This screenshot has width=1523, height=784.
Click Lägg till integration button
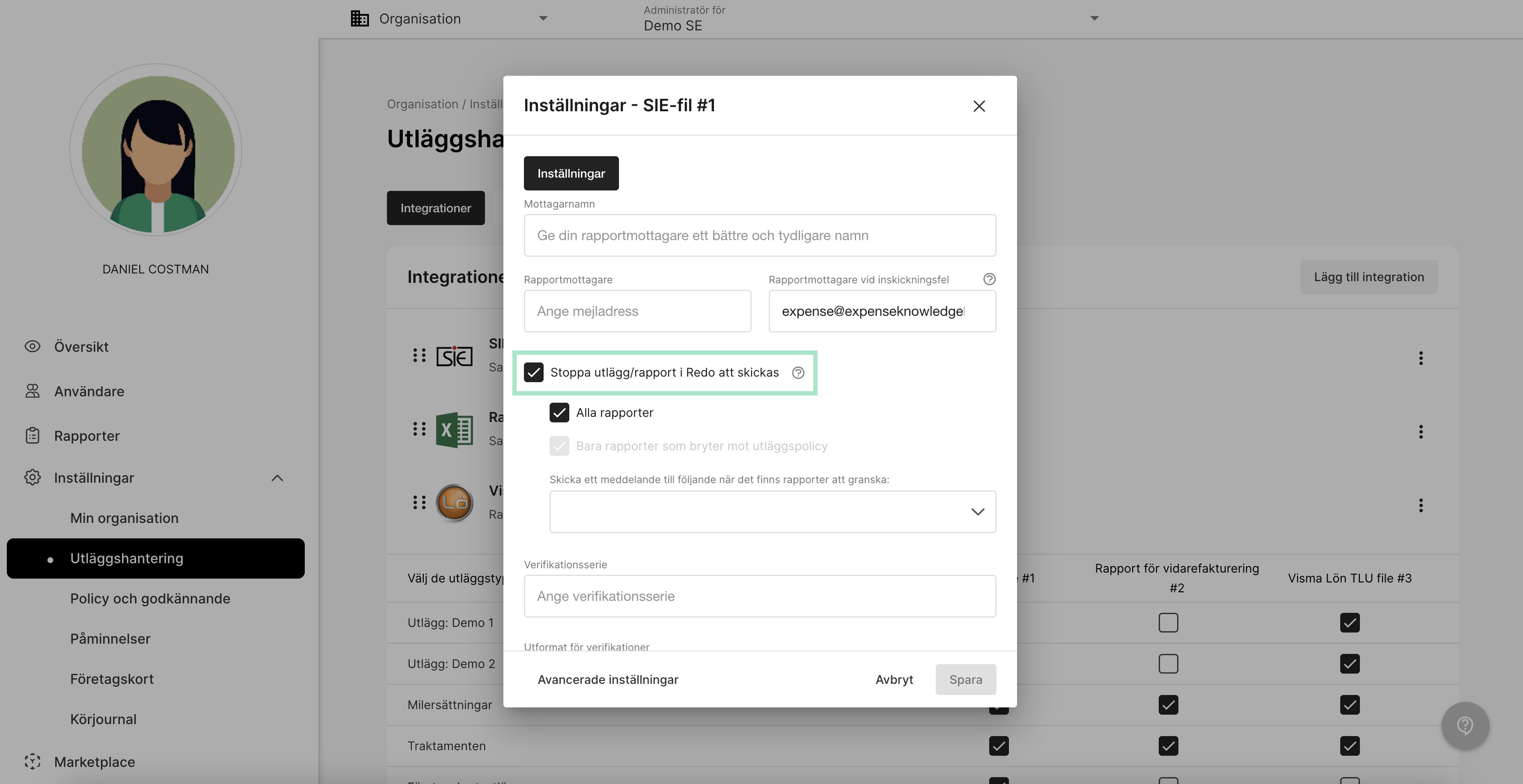(x=1369, y=277)
